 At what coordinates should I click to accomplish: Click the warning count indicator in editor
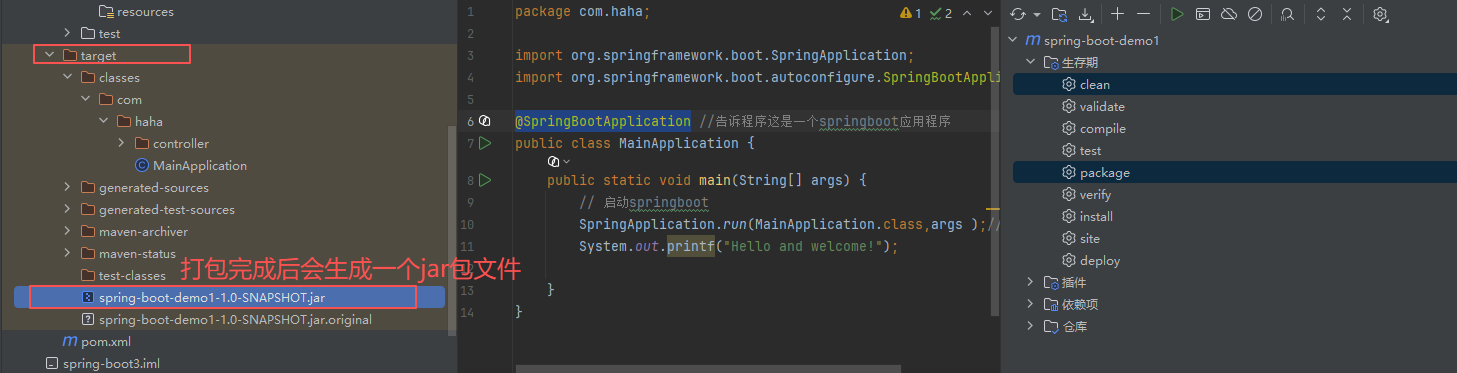[x=911, y=13]
